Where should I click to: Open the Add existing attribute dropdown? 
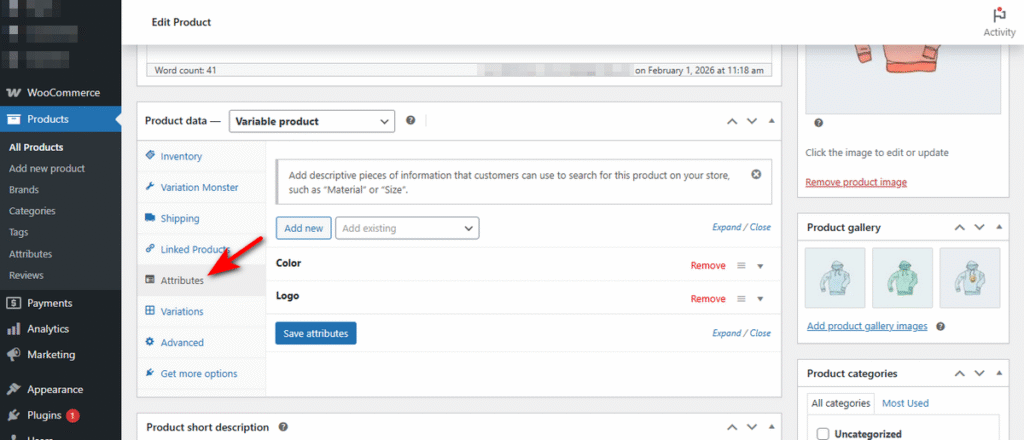(408, 228)
